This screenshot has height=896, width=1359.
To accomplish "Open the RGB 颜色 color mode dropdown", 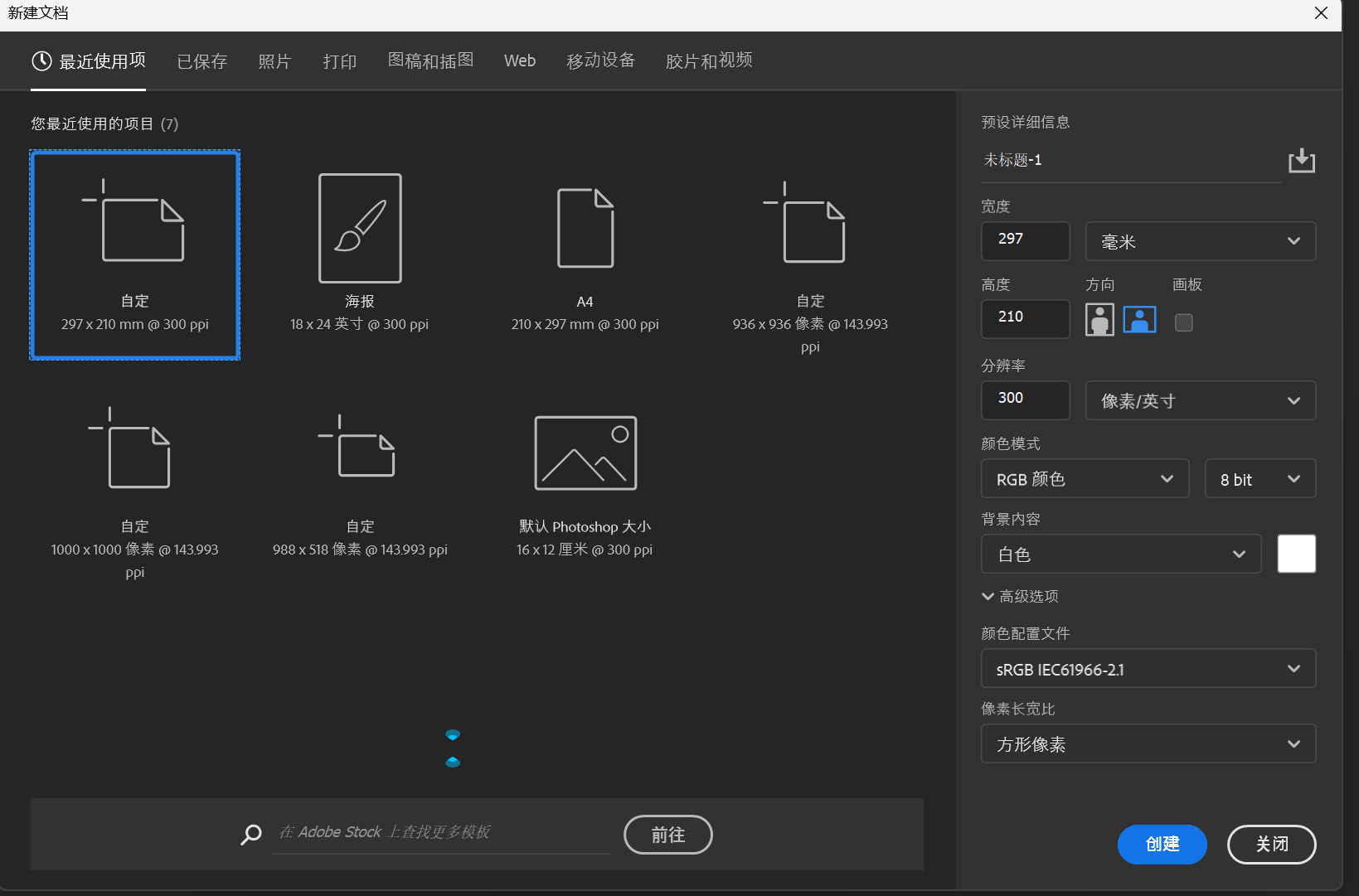I will (1085, 479).
